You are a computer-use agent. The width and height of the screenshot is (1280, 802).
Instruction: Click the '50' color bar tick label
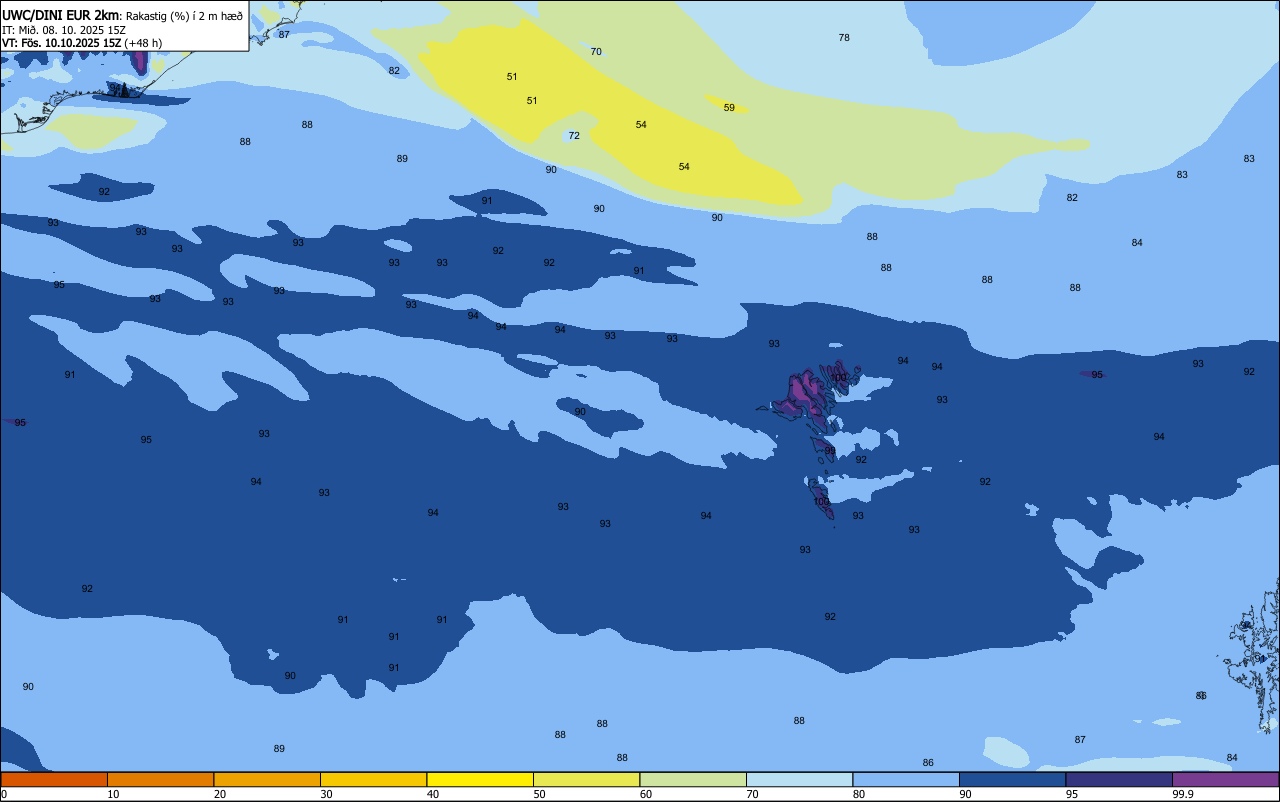click(539, 794)
